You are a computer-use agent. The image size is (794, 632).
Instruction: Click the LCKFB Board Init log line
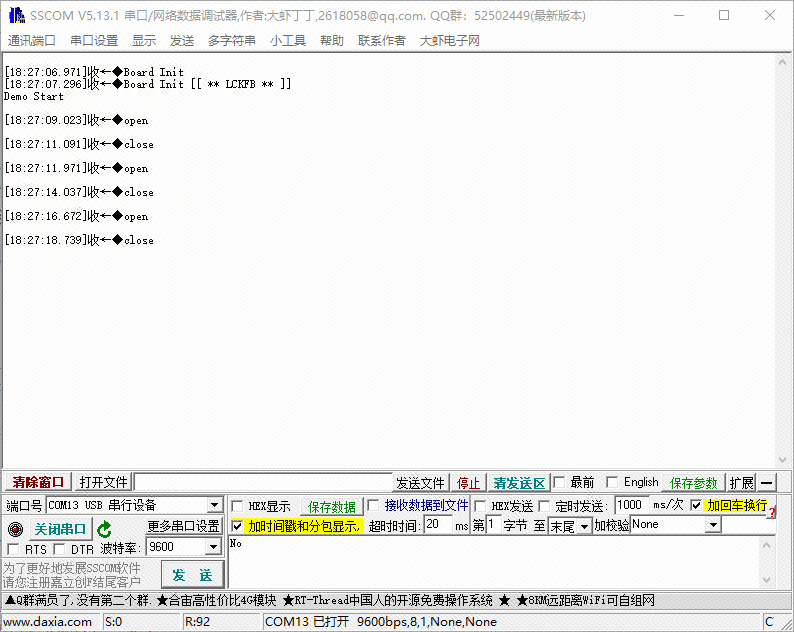148,84
